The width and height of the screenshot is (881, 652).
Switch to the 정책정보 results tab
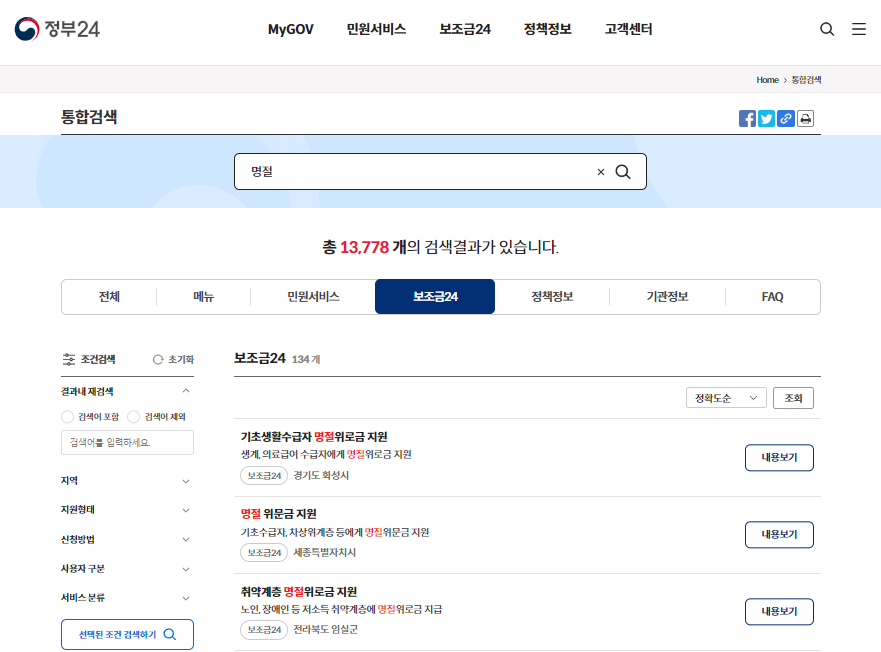[x=551, y=296]
